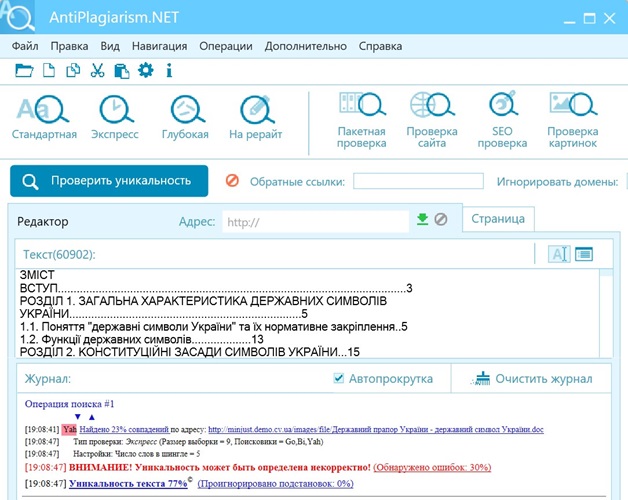Click the 'Тип проверки: Экспресс' log line
628x500 pixels.
[198, 442]
